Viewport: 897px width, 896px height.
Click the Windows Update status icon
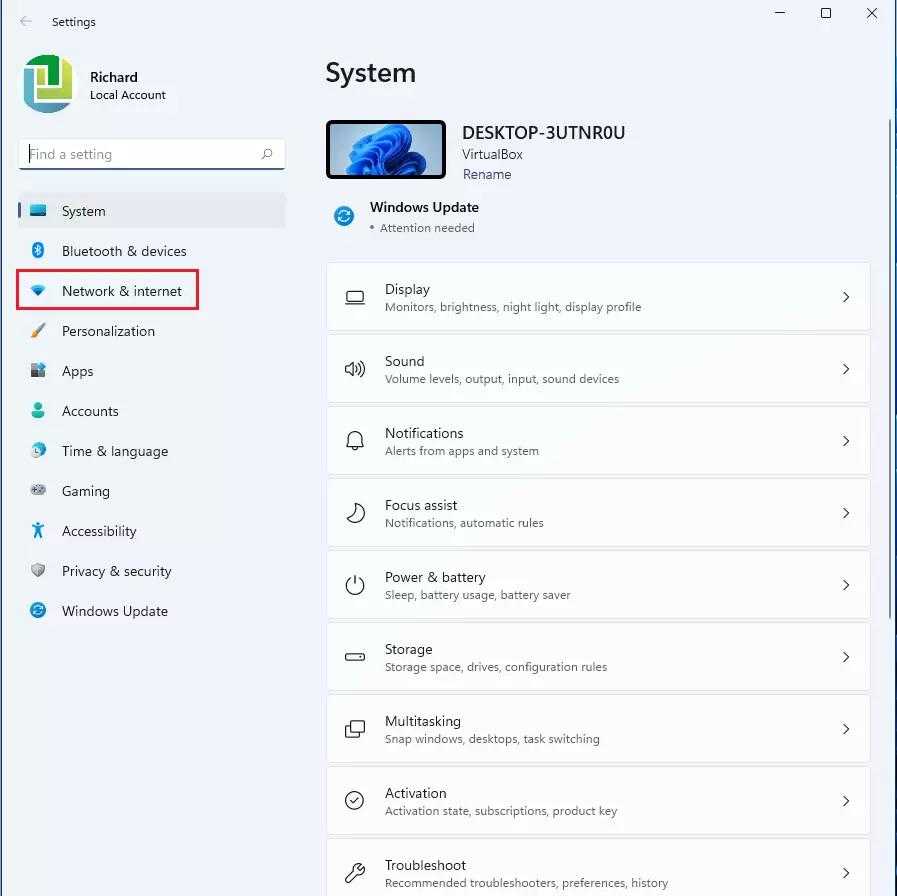tap(344, 216)
